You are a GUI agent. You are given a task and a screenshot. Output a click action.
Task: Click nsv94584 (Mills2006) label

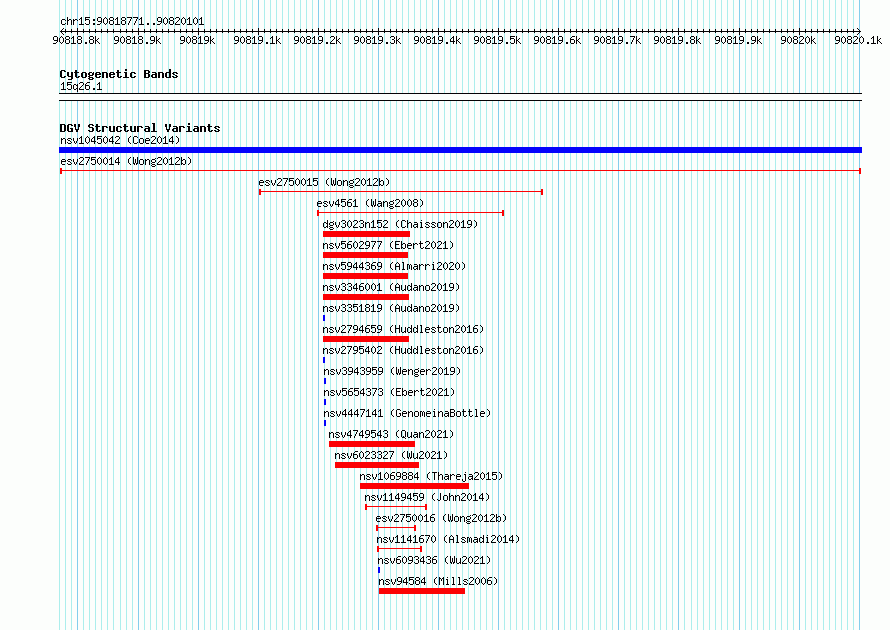tap(438, 581)
